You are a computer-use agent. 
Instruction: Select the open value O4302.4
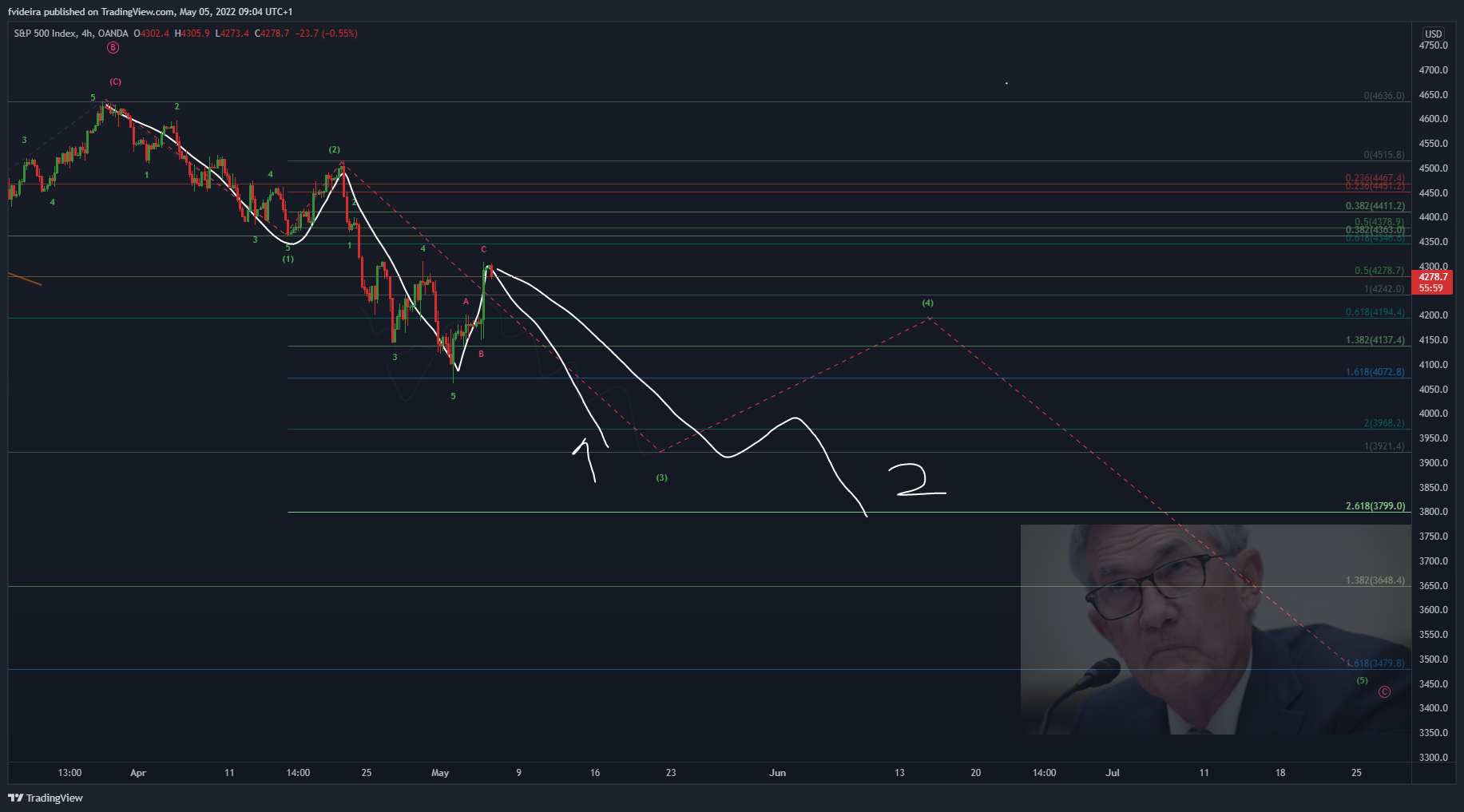click(151, 34)
